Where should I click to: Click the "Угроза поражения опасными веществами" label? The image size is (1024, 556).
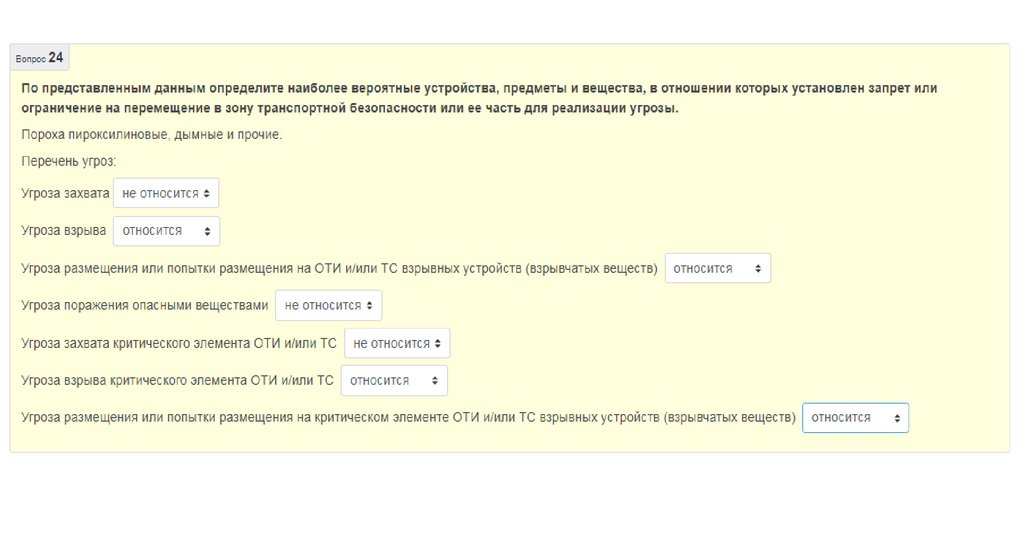[x=145, y=306]
